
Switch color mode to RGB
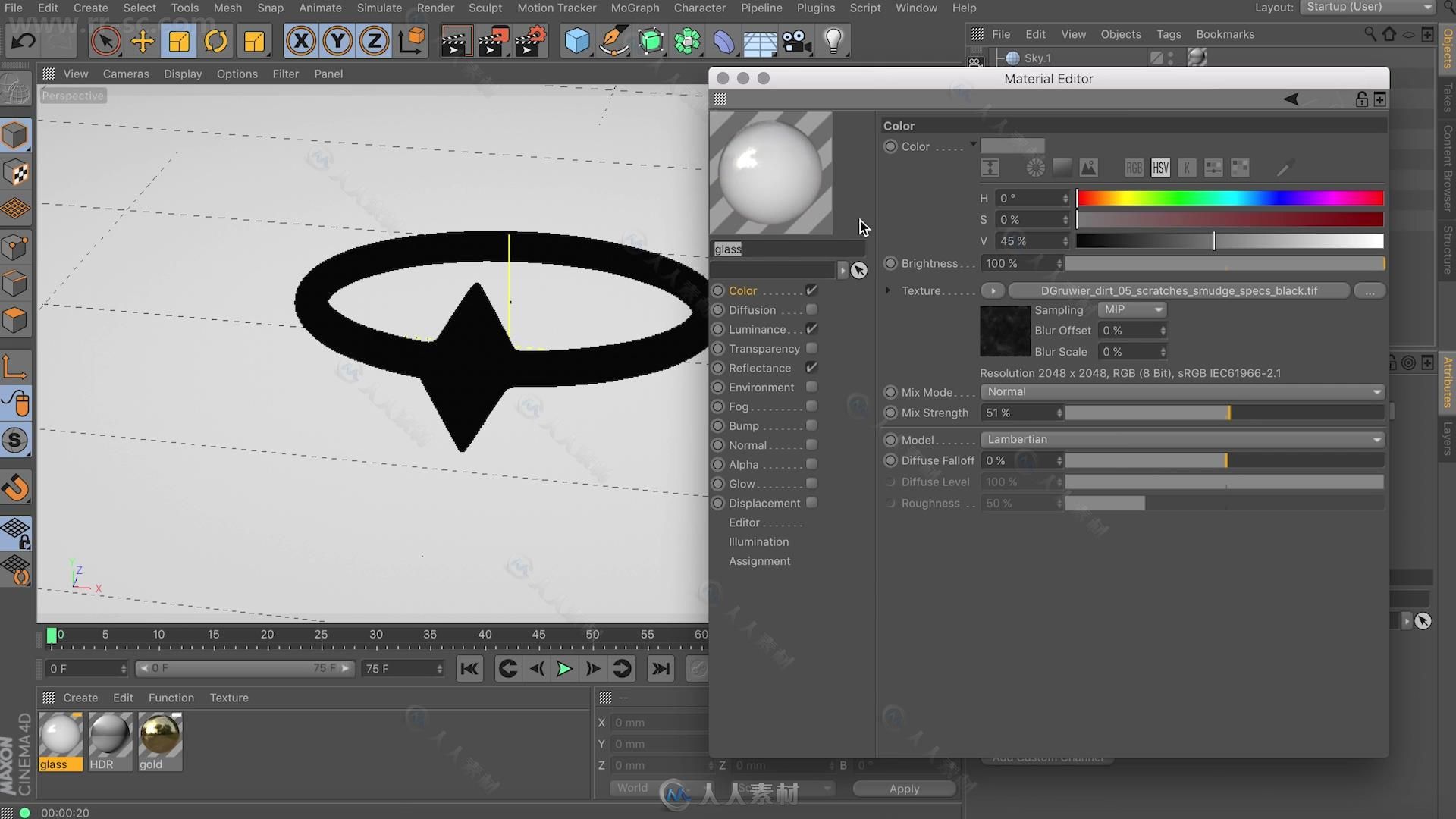pyautogui.click(x=1134, y=168)
